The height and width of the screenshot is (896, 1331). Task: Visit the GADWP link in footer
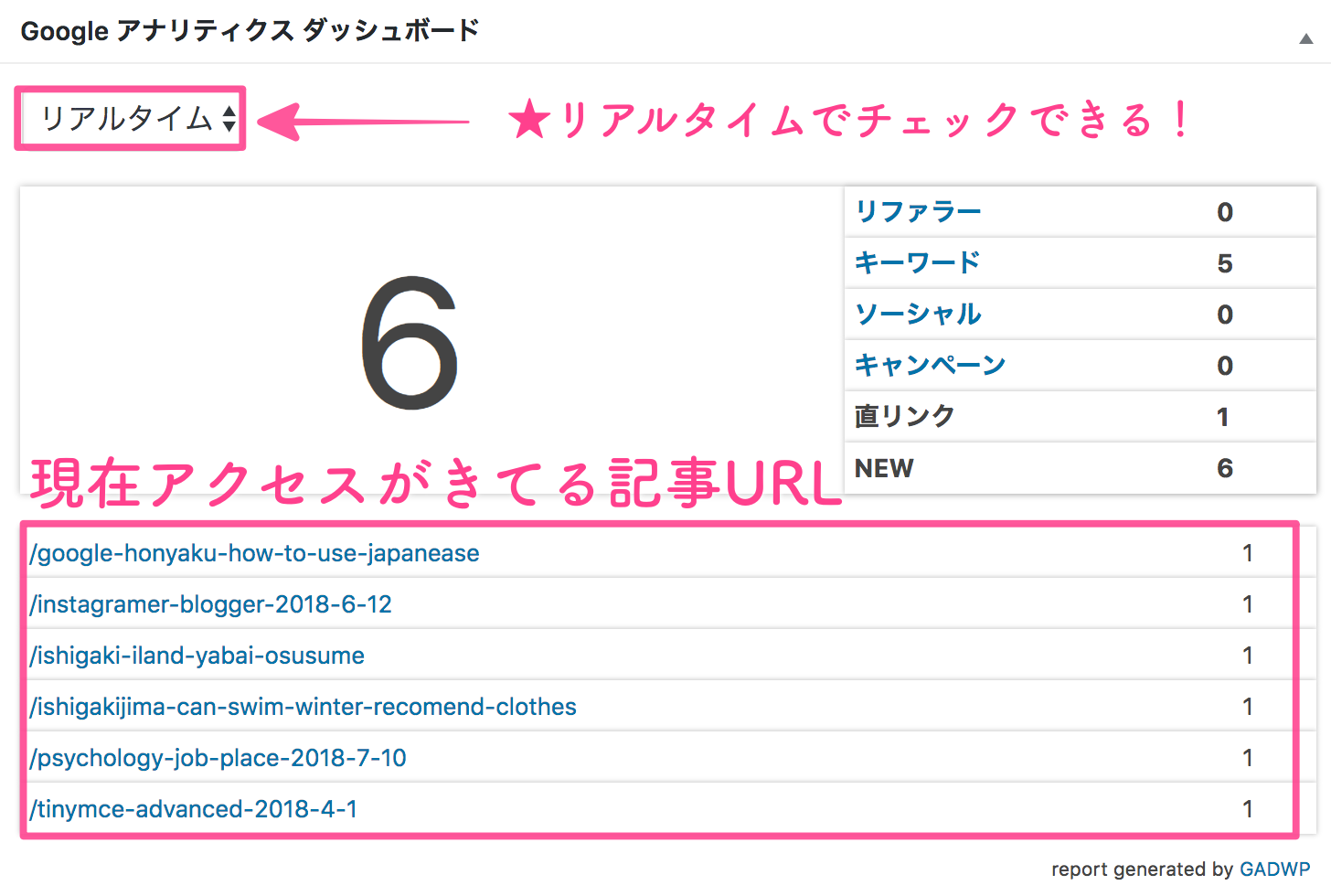pyautogui.click(x=1275, y=869)
